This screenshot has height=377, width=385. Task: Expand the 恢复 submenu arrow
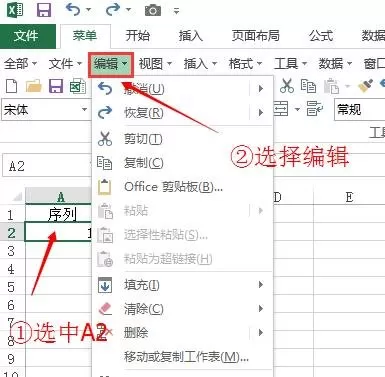click(x=261, y=113)
